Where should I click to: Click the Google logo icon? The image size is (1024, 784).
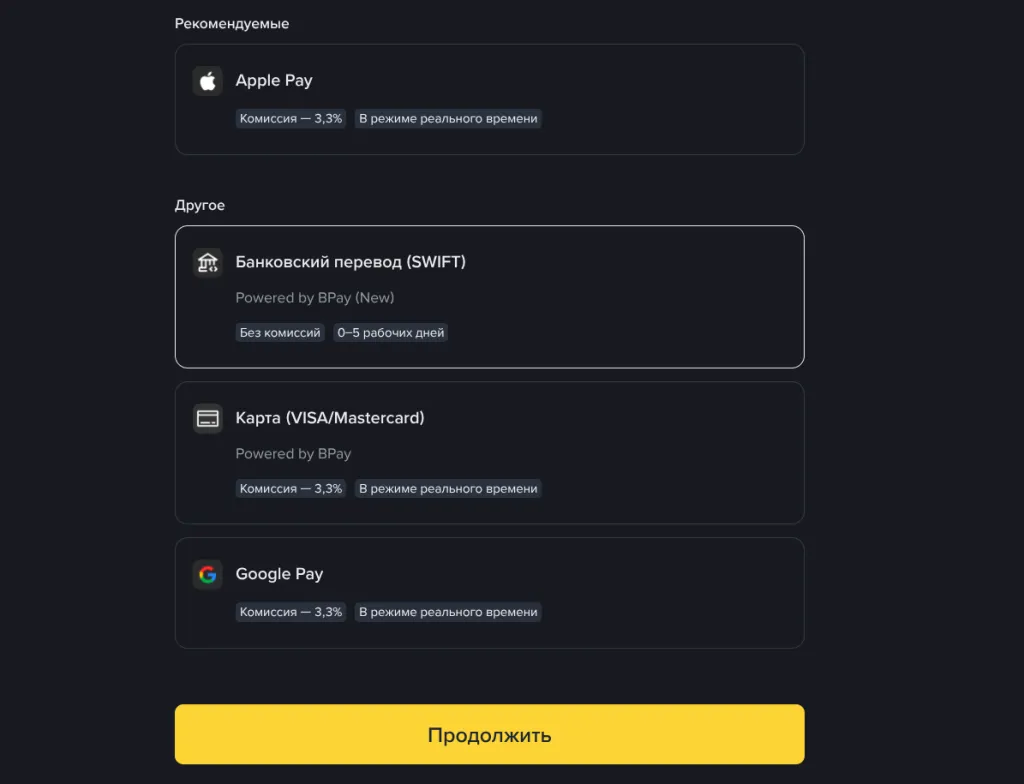[208, 574]
